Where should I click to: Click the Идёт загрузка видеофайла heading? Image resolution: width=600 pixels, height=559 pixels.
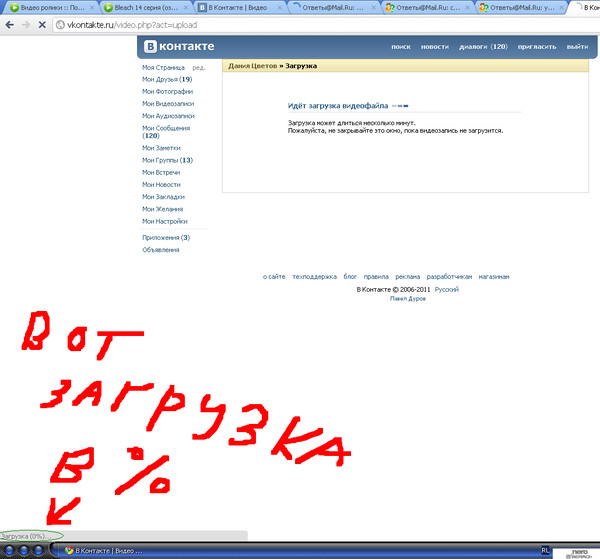coord(338,106)
